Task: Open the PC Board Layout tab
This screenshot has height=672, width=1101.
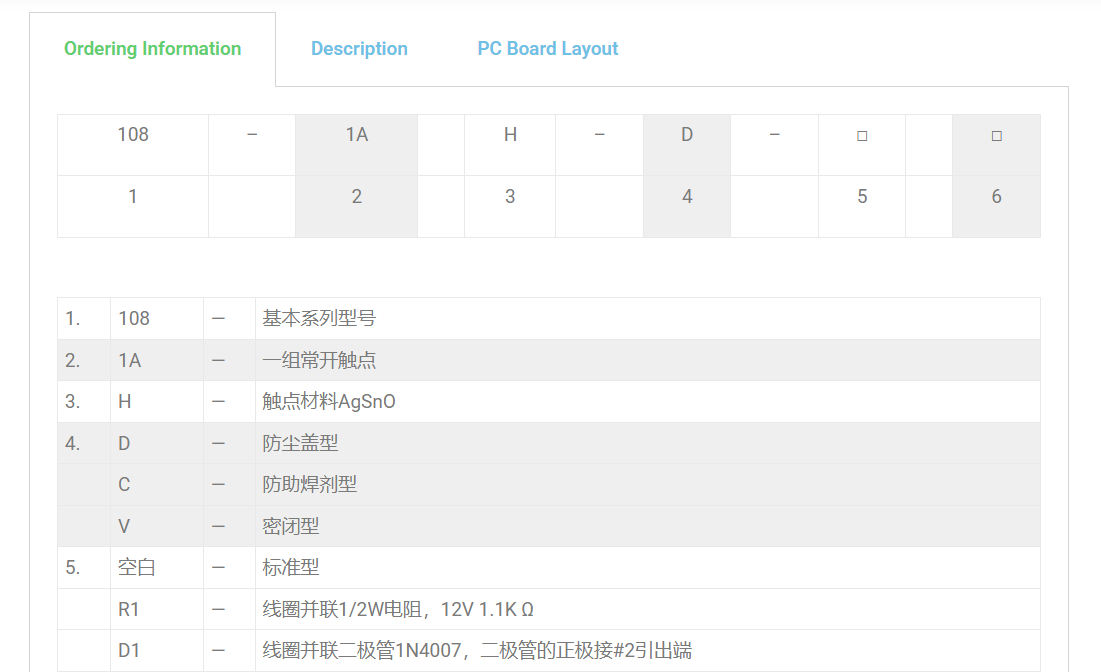Action: point(547,49)
